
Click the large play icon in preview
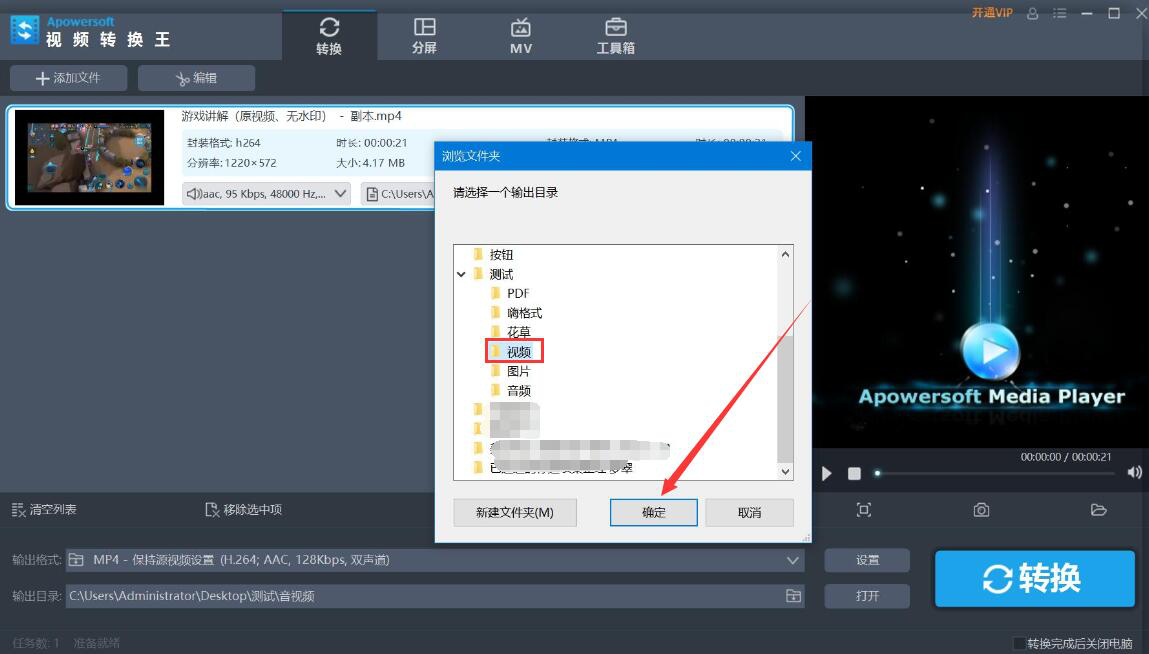pos(990,350)
